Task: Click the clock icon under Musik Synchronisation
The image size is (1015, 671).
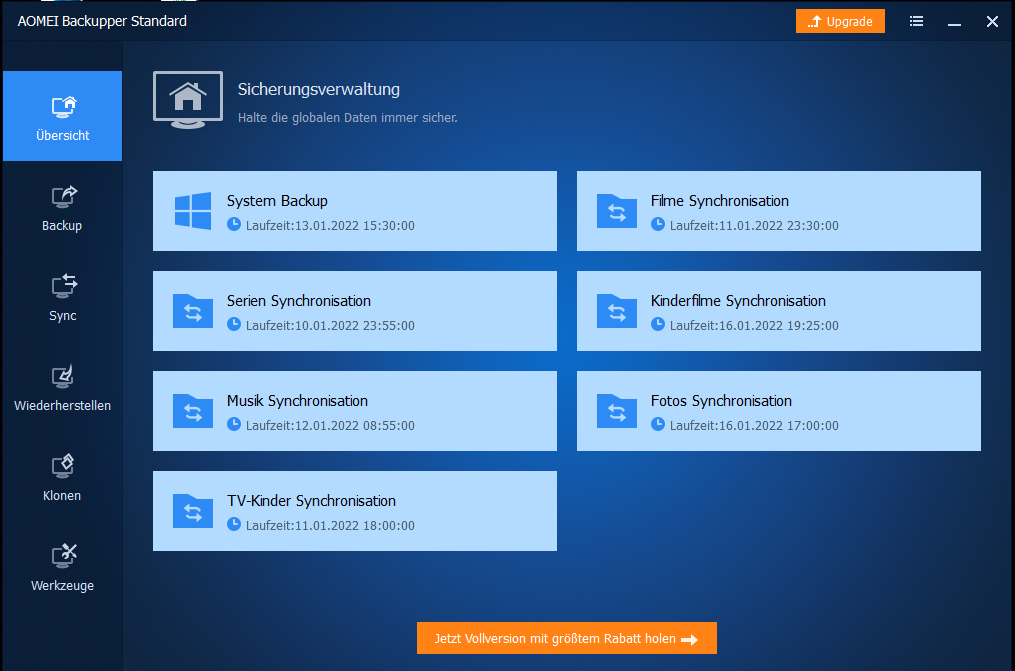Action: [234, 424]
